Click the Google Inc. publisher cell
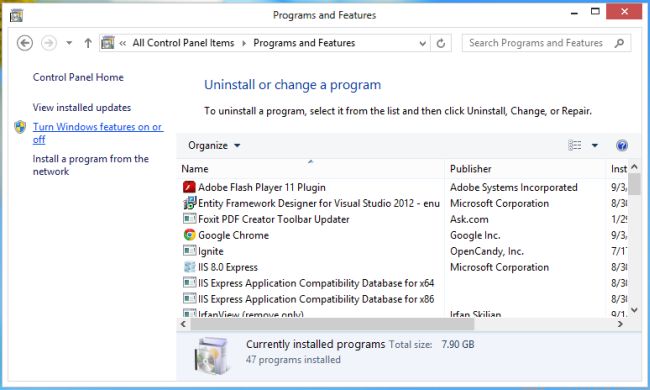This screenshot has width=650, height=390. pos(475,235)
